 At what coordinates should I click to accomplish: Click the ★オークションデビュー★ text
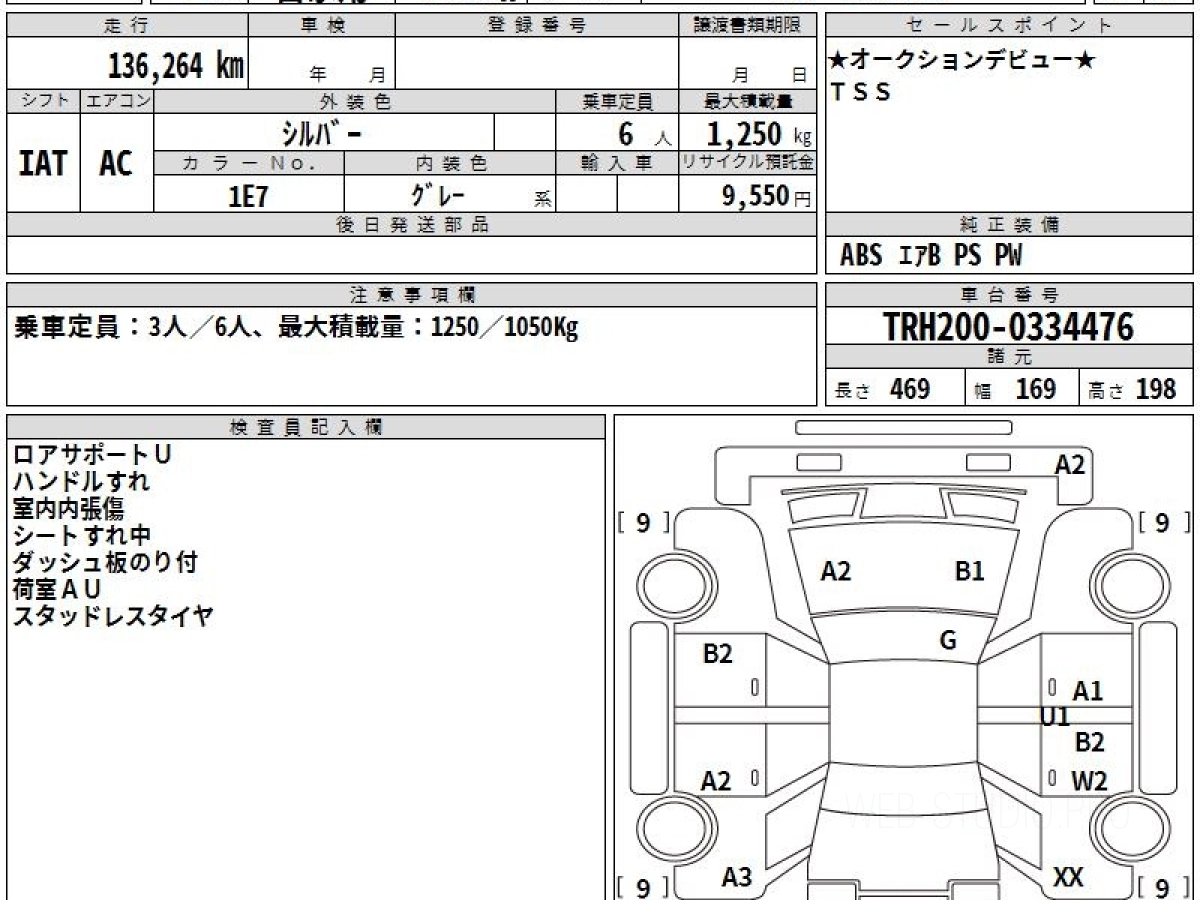coord(963,61)
